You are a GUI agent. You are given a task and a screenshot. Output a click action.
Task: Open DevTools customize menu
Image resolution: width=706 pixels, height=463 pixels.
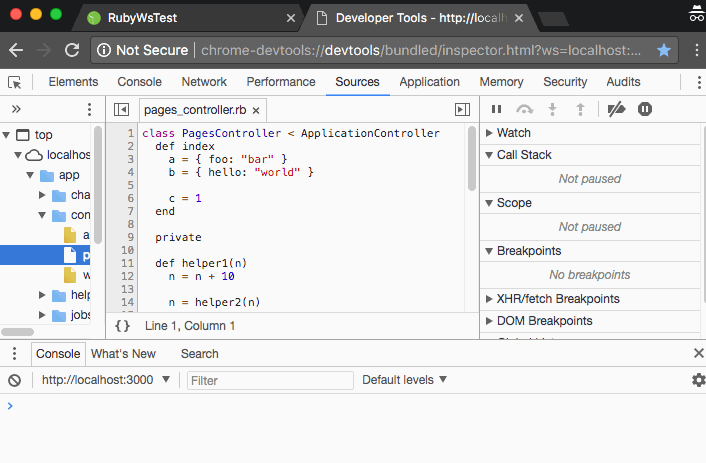click(x=699, y=82)
